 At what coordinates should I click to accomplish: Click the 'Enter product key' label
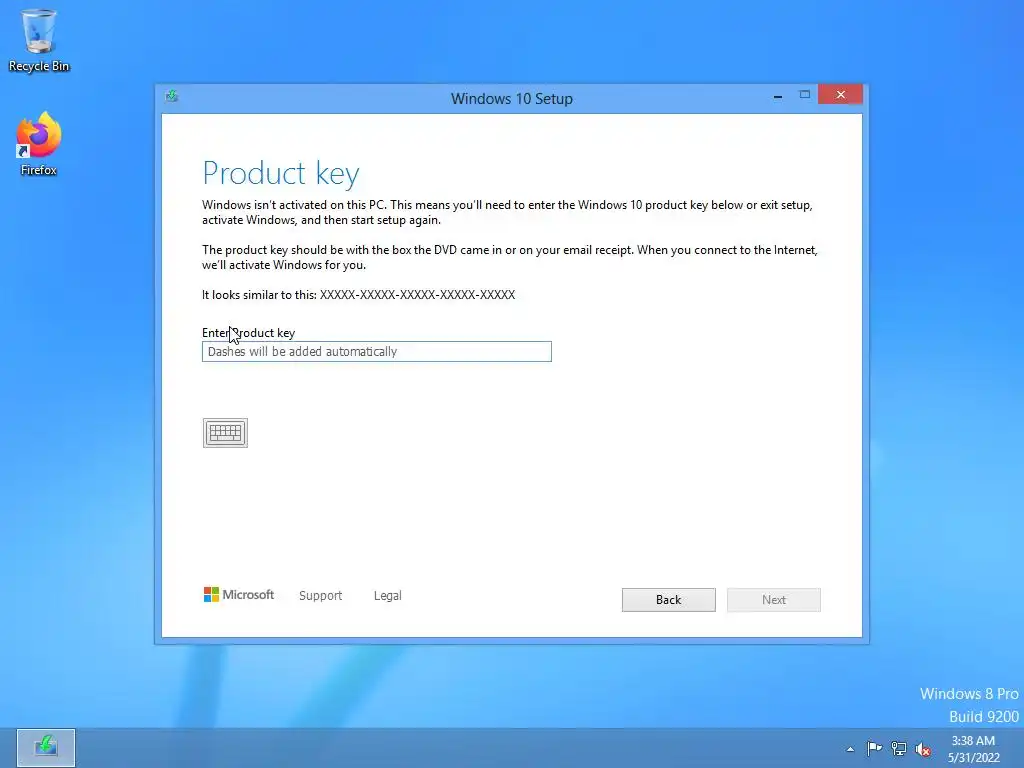[248, 332]
